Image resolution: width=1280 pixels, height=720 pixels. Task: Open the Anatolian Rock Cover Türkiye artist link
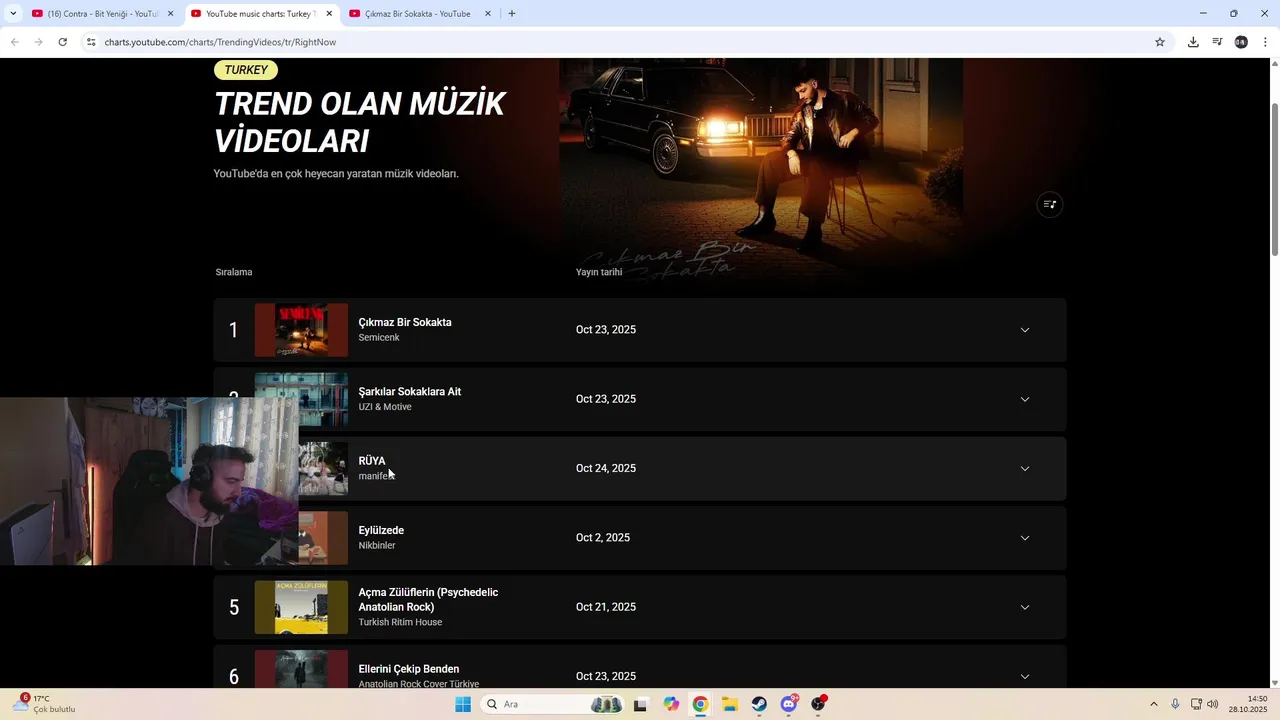419,684
